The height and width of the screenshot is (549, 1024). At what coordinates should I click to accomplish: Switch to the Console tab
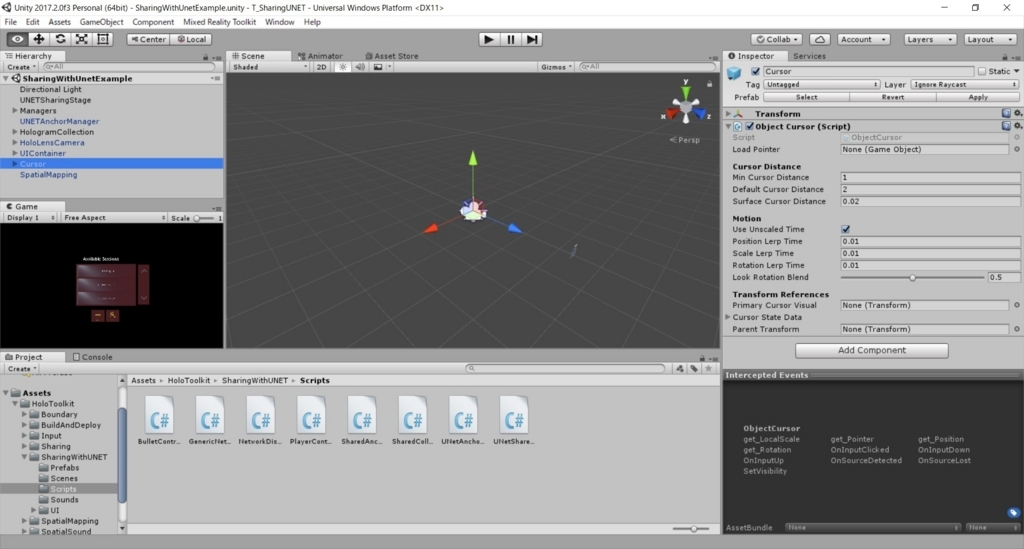click(93, 357)
